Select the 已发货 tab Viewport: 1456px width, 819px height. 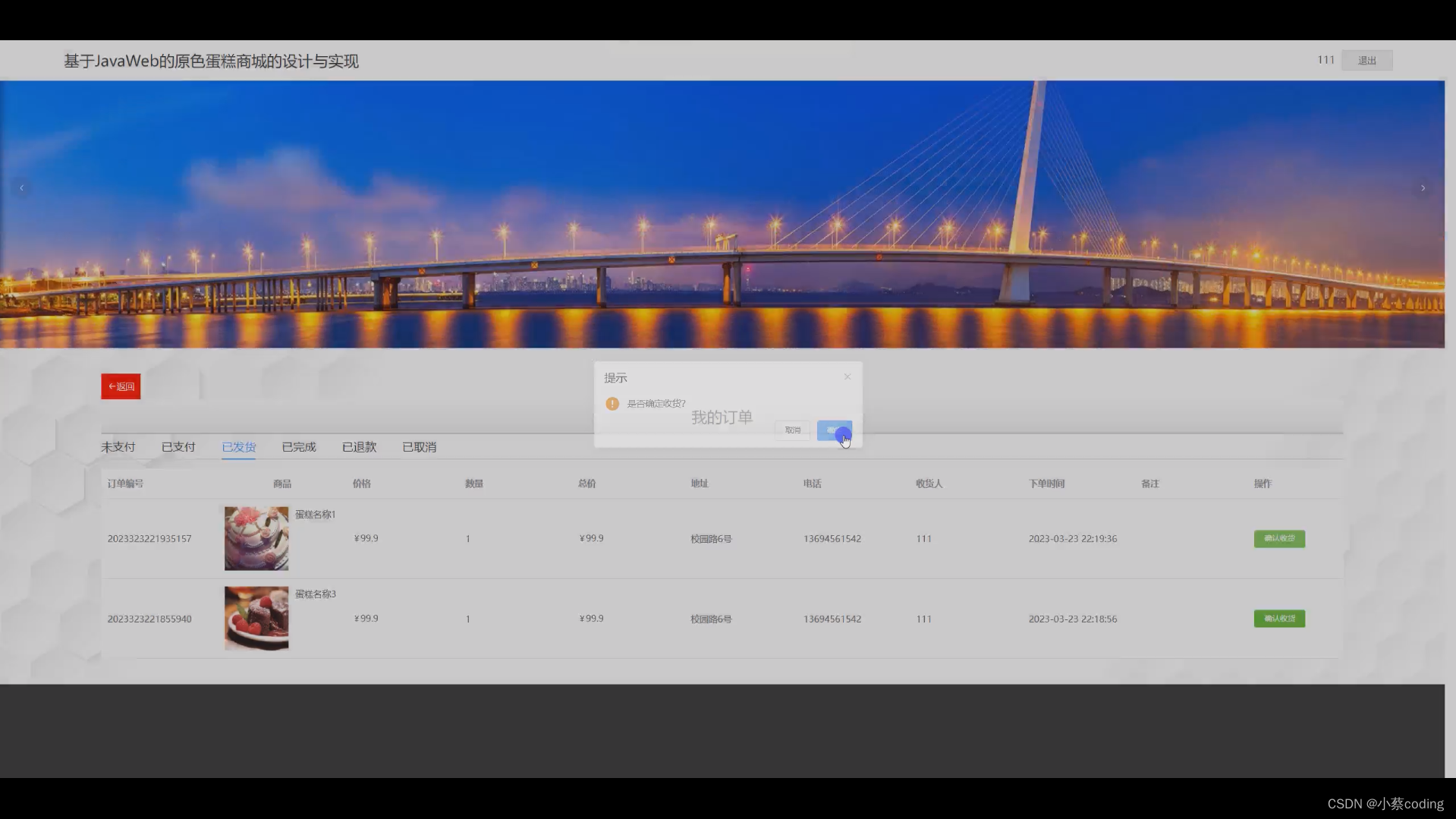[x=238, y=447]
